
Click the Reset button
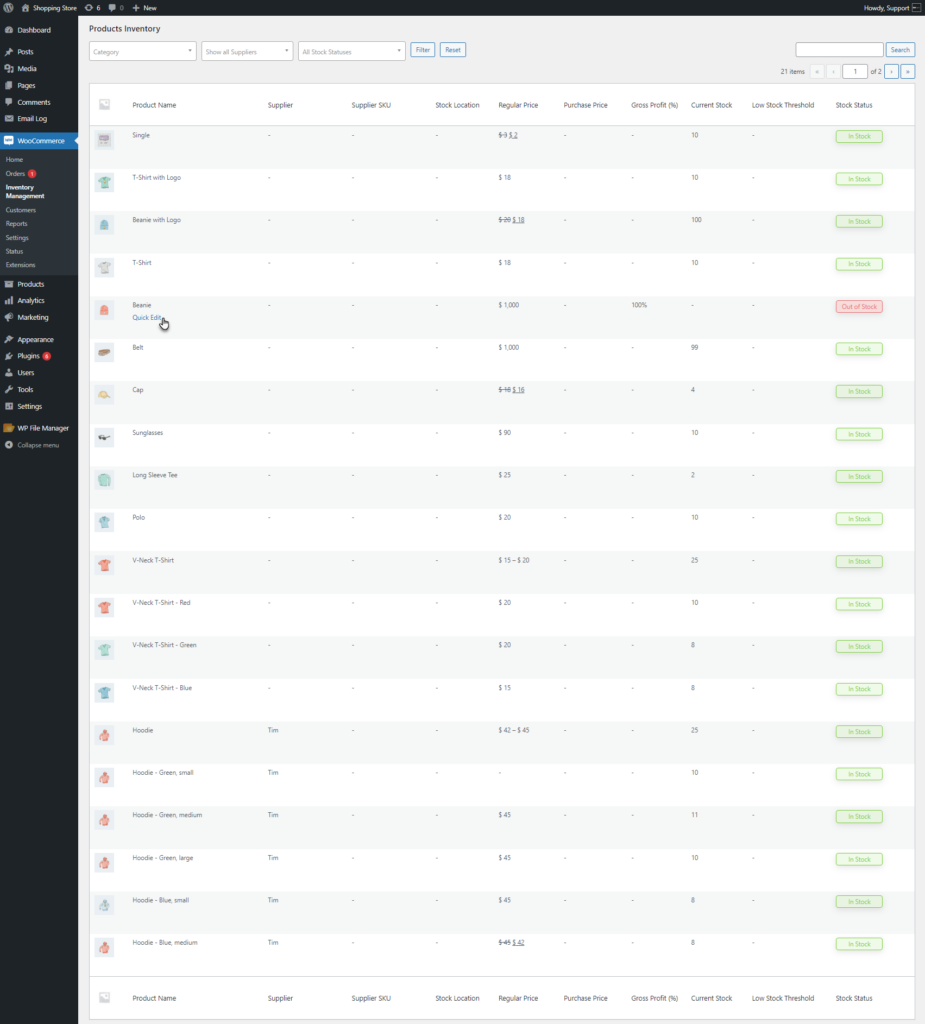click(x=453, y=50)
